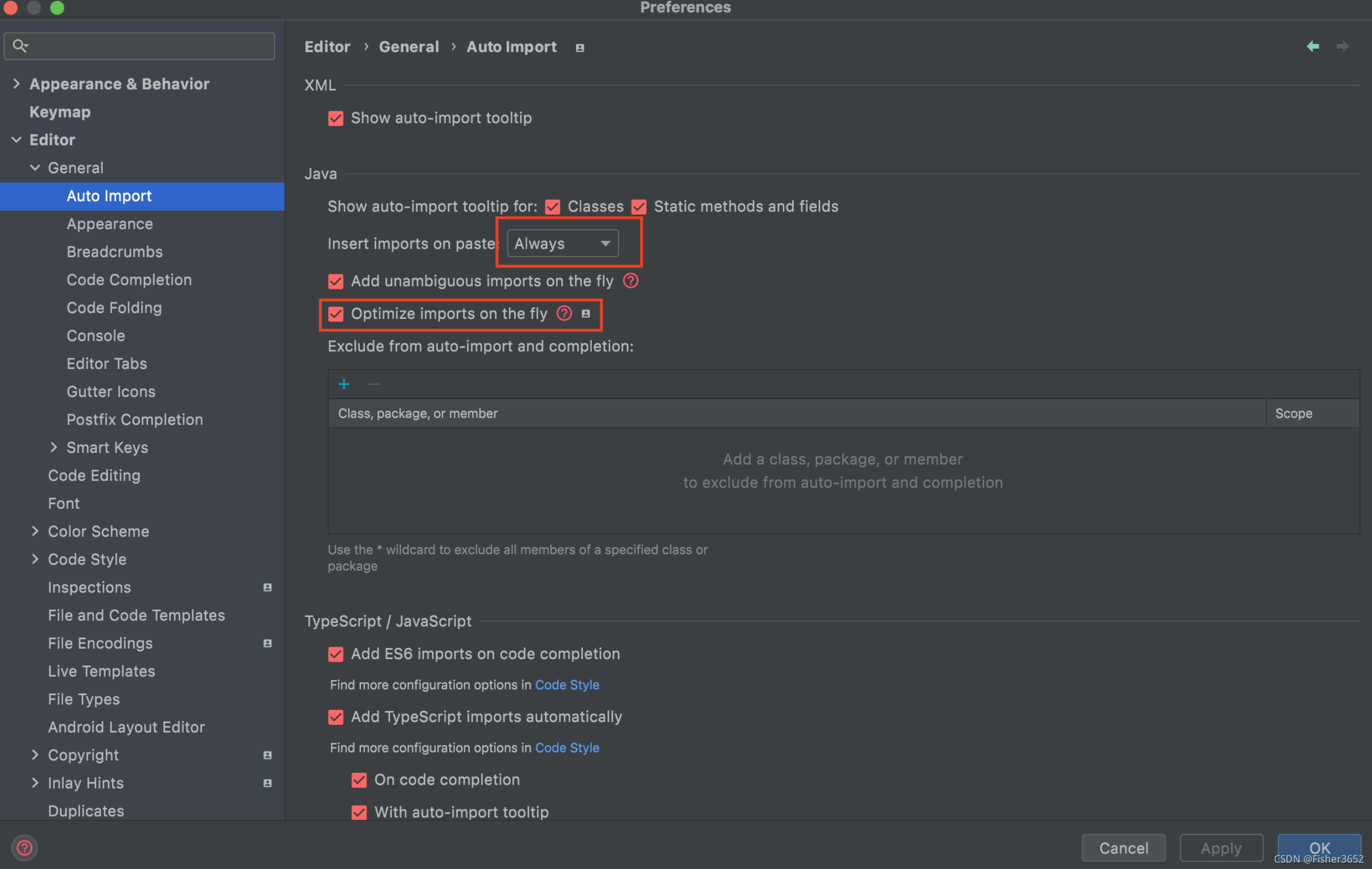The height and width of the screenshot is (869, 1372).
Task: Expand Appearance & Behavior section
Action: click(16, 84)
